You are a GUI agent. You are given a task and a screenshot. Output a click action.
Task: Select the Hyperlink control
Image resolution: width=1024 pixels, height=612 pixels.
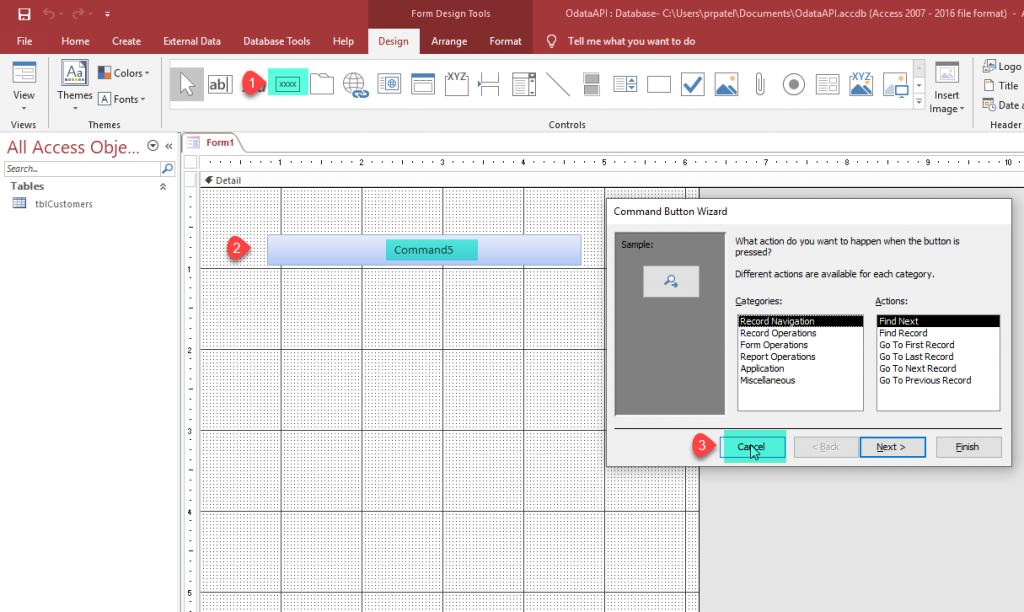[356, 85]
